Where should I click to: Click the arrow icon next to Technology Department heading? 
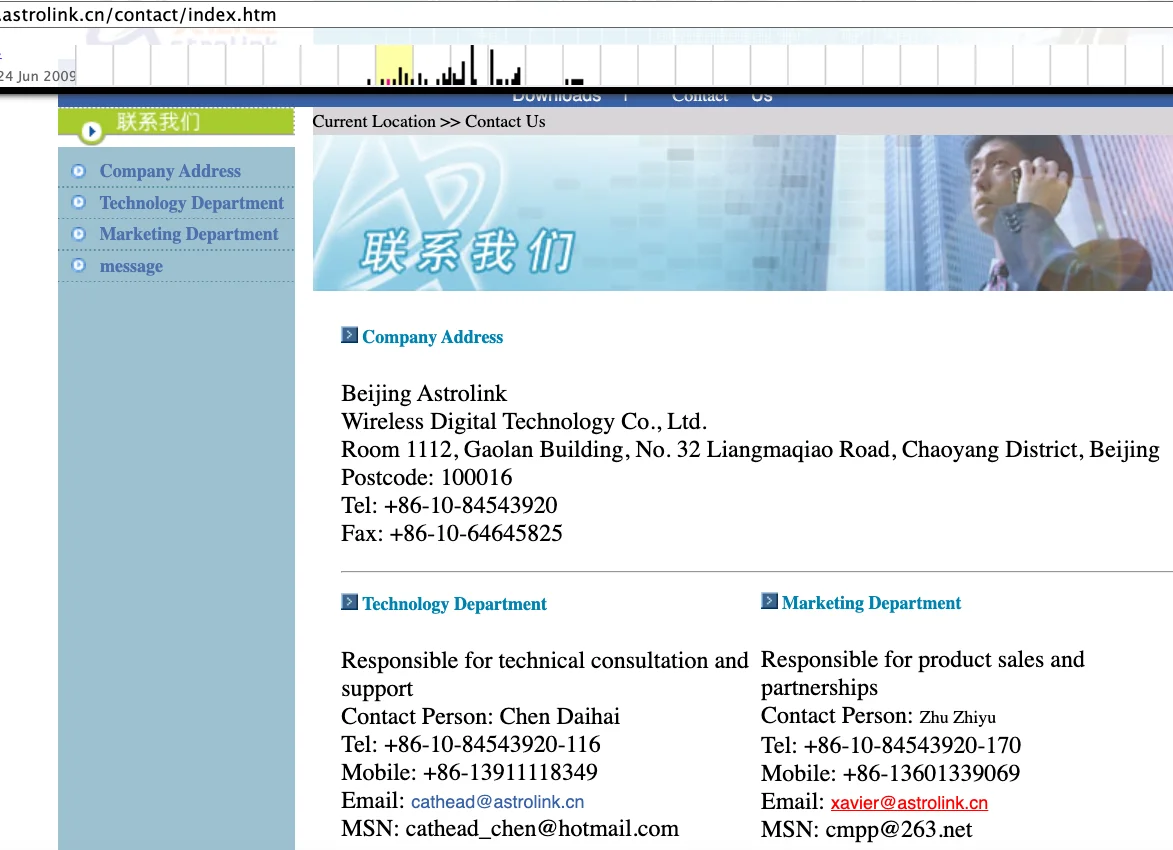[349, 602]
